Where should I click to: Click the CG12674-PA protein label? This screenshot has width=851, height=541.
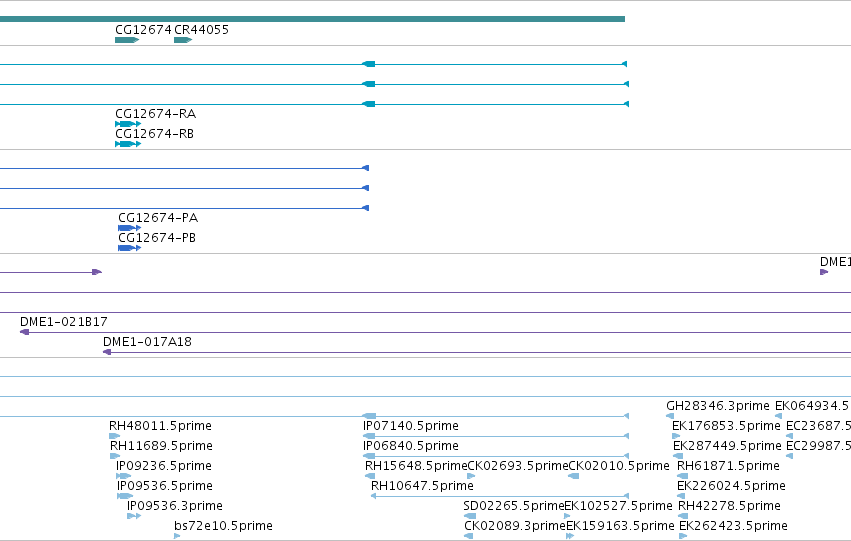point(158,218)
